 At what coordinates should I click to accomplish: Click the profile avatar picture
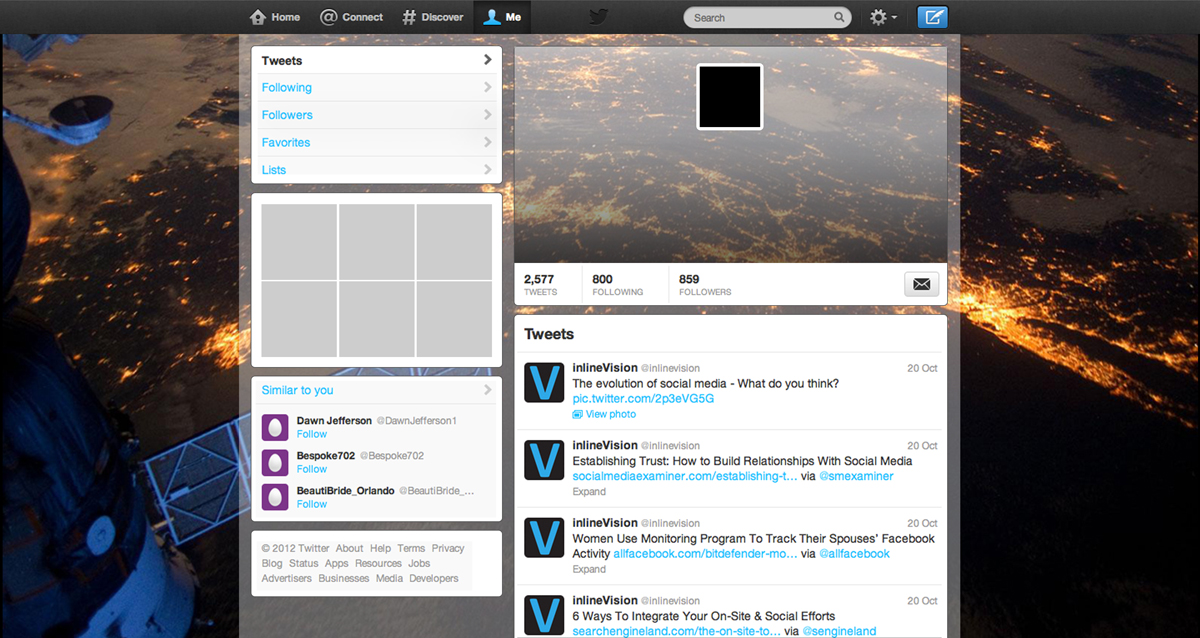pos(730,97)
